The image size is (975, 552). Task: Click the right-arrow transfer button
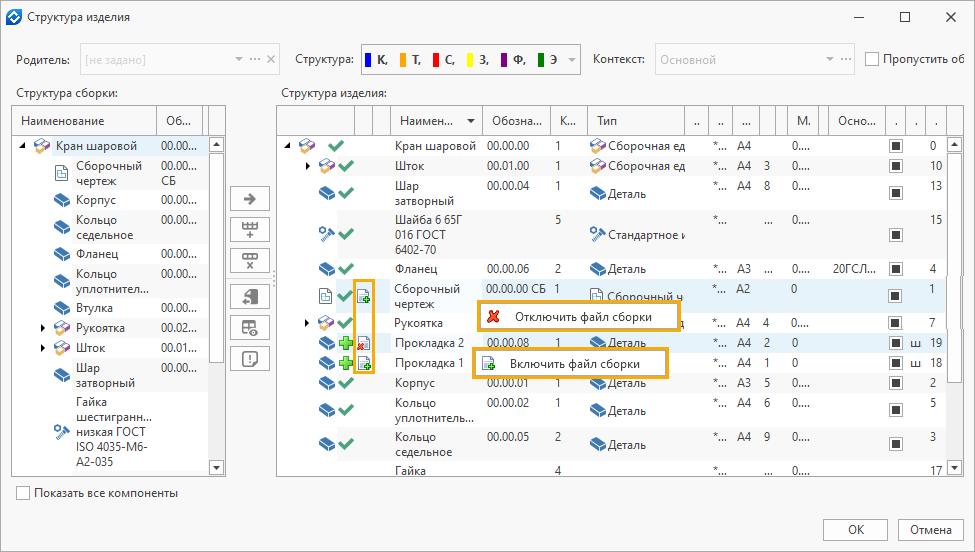point(250,200)
